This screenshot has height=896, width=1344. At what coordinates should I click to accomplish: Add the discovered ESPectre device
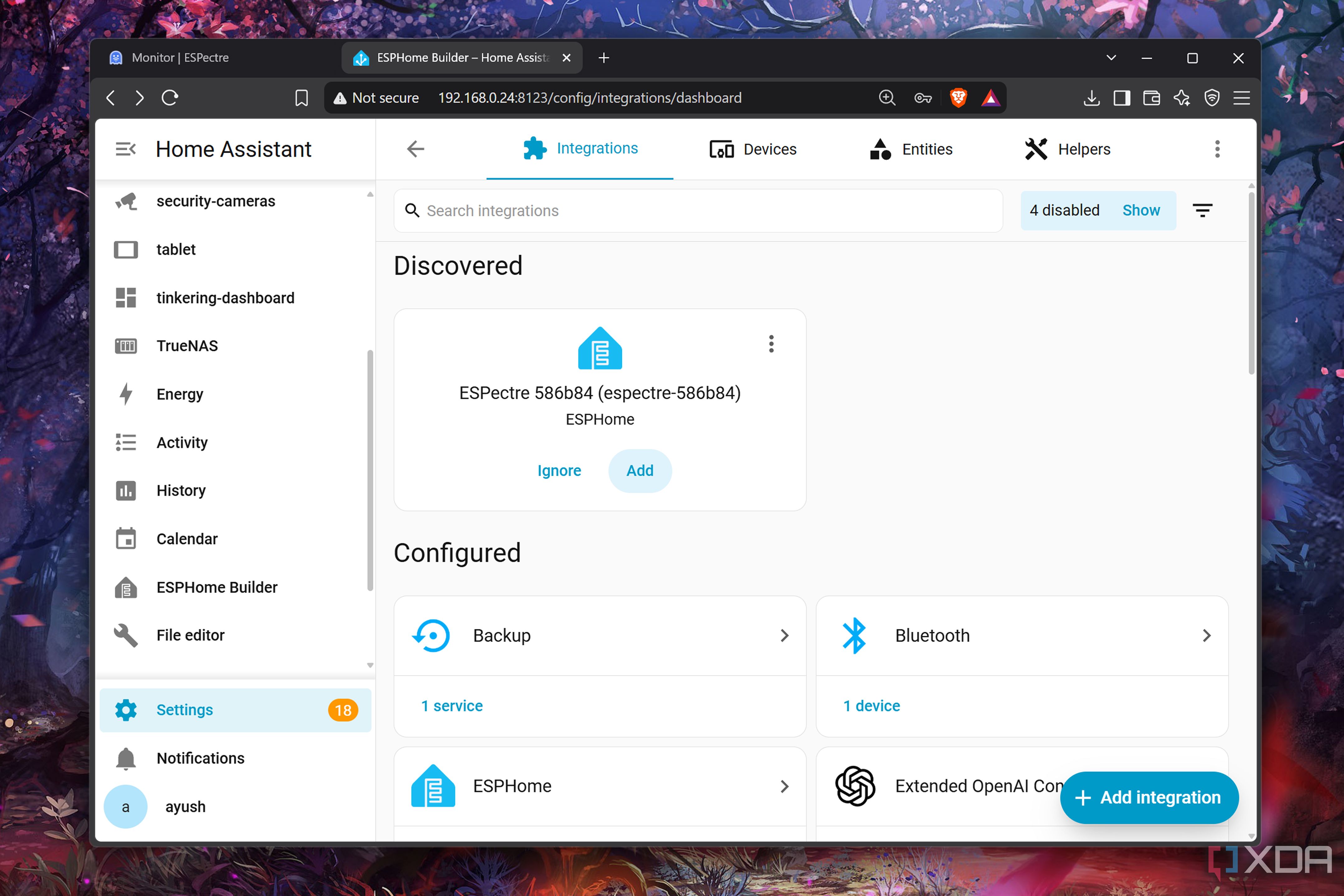tap(639, 470)
